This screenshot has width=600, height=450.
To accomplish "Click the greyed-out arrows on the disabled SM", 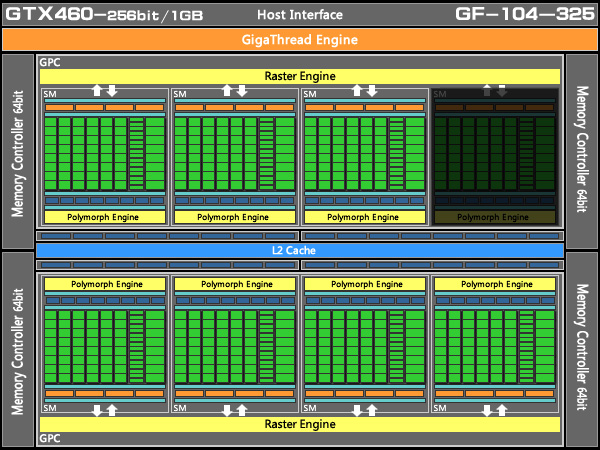I will click(x=494, y=91).
